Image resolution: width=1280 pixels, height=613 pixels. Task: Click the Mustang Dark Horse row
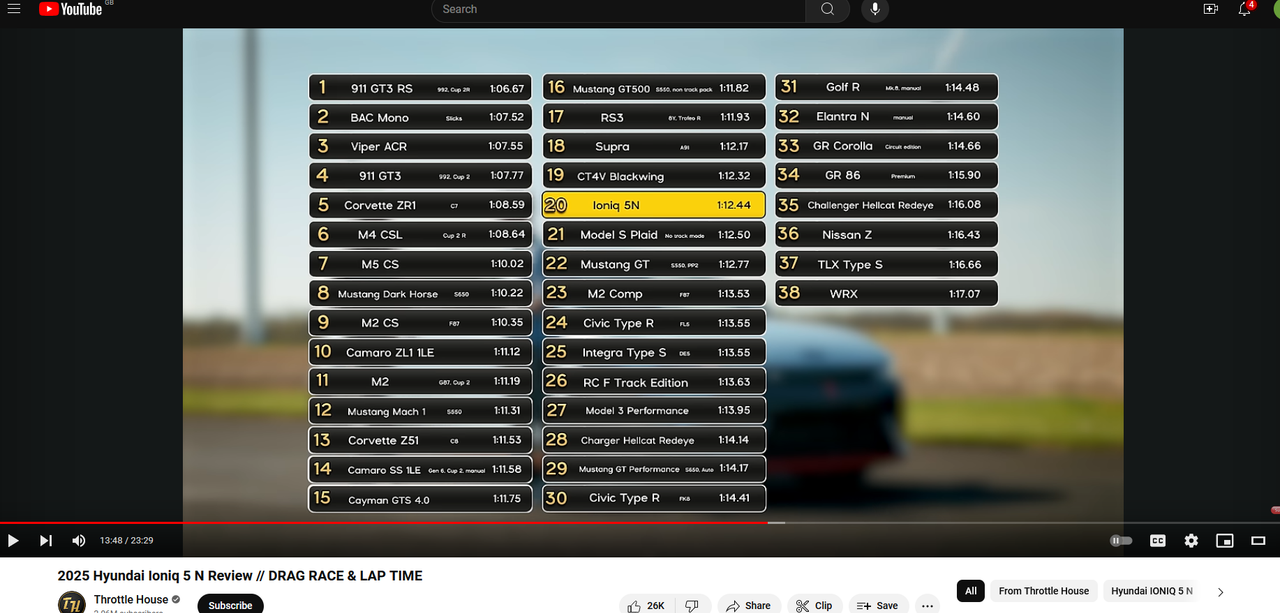click(420, 294)
